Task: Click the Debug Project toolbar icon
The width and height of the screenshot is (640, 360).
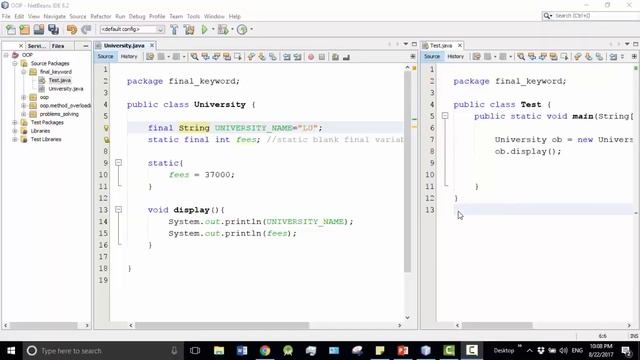Action: pyautogui.click(x=223, y=29)
